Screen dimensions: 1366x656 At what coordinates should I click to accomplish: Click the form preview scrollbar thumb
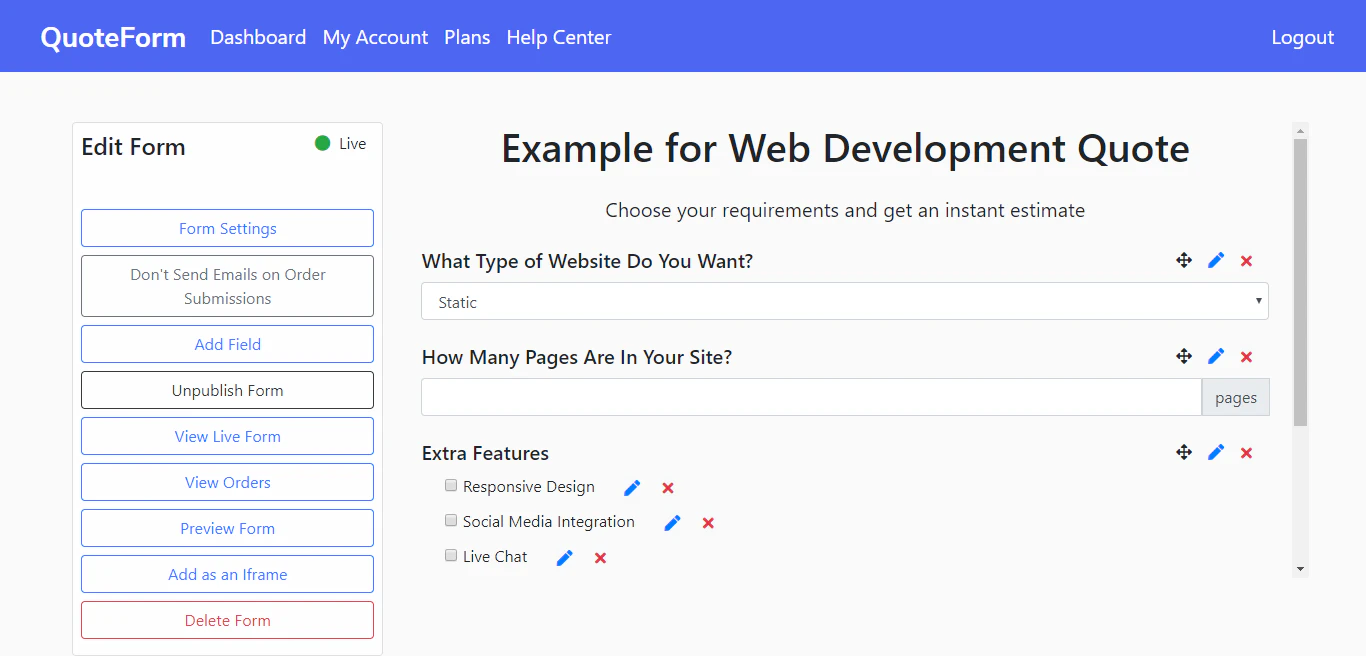[1300, 283]
